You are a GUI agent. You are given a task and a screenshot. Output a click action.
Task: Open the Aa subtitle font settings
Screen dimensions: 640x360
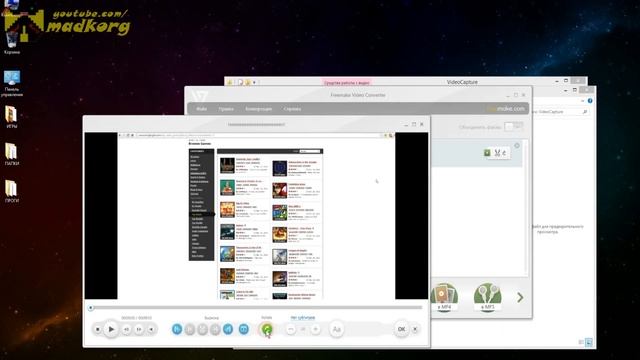pos(337,329)
